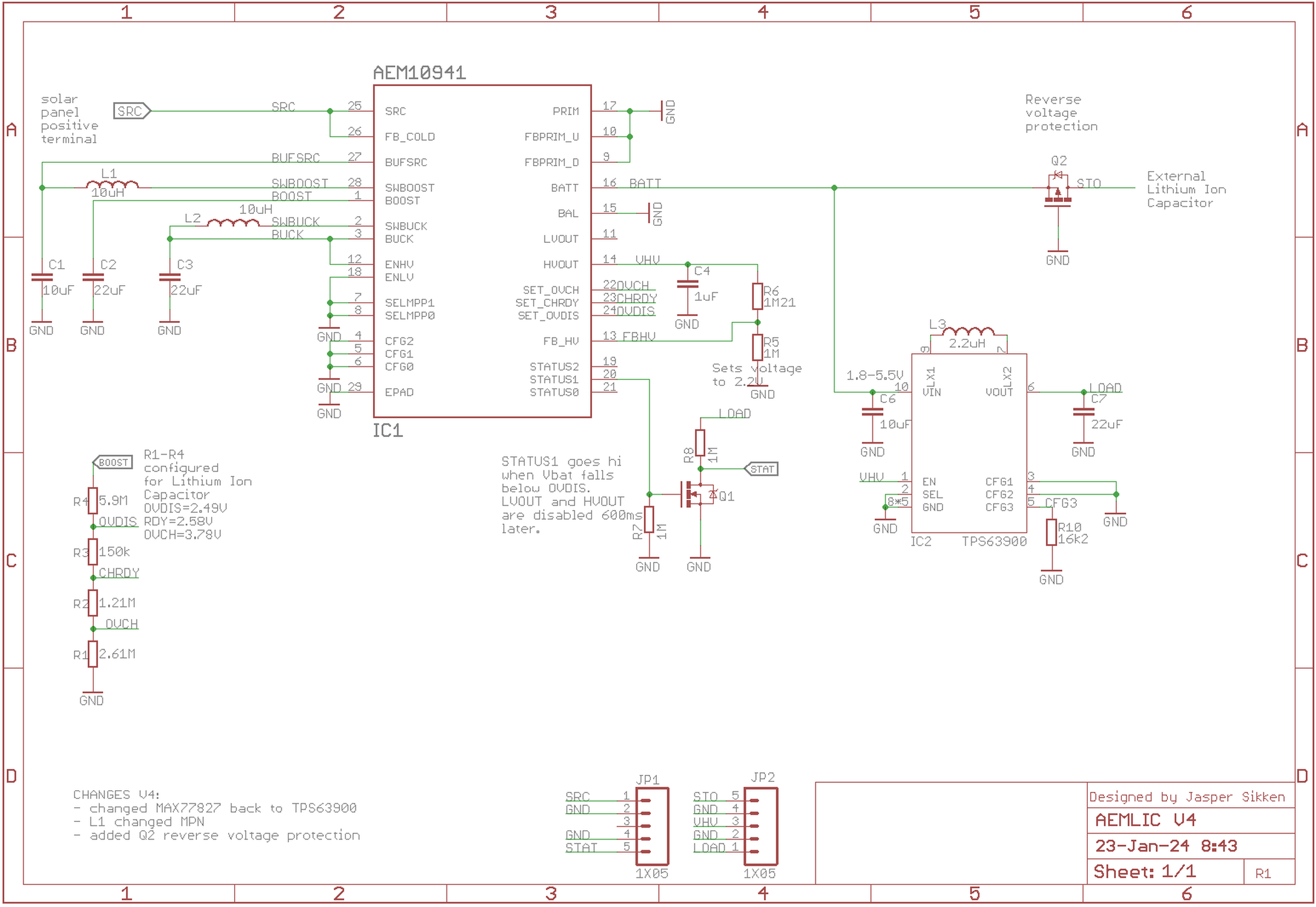This screenshot has width=1316, height=907.
Task: Click the 'External Lithium Ion Capacitor' note
Action: tap(1186, 190)
